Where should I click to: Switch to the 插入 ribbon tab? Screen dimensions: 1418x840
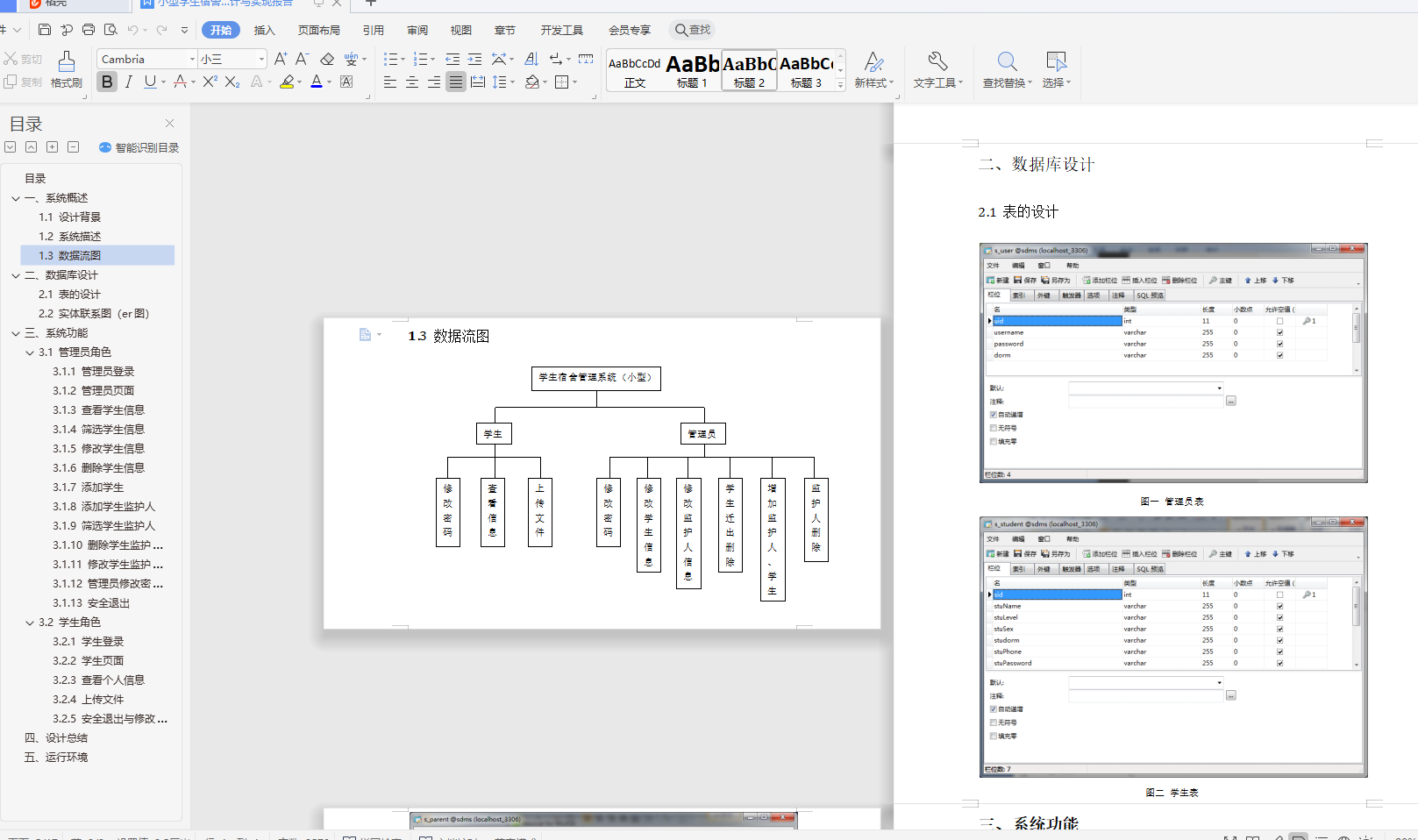[264, 30]
